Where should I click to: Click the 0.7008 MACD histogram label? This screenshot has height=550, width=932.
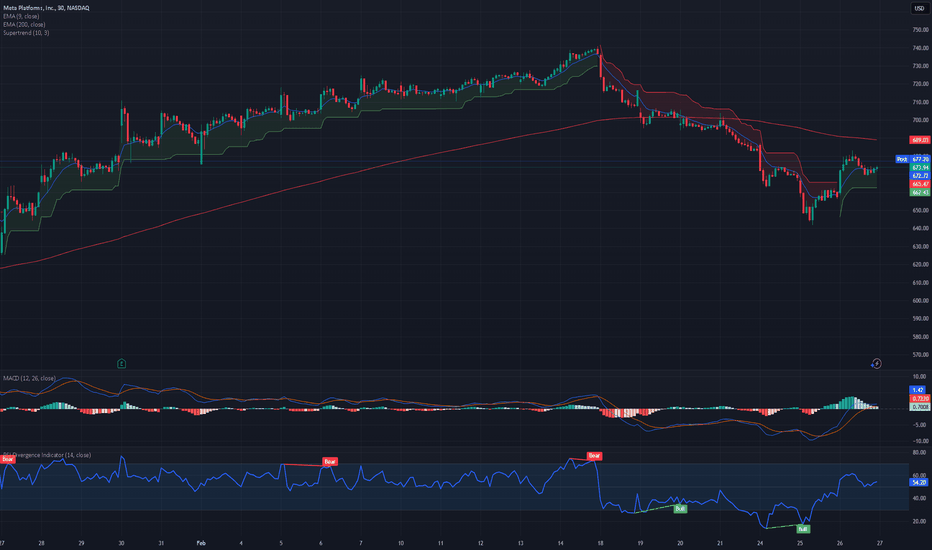coord(920,407)
